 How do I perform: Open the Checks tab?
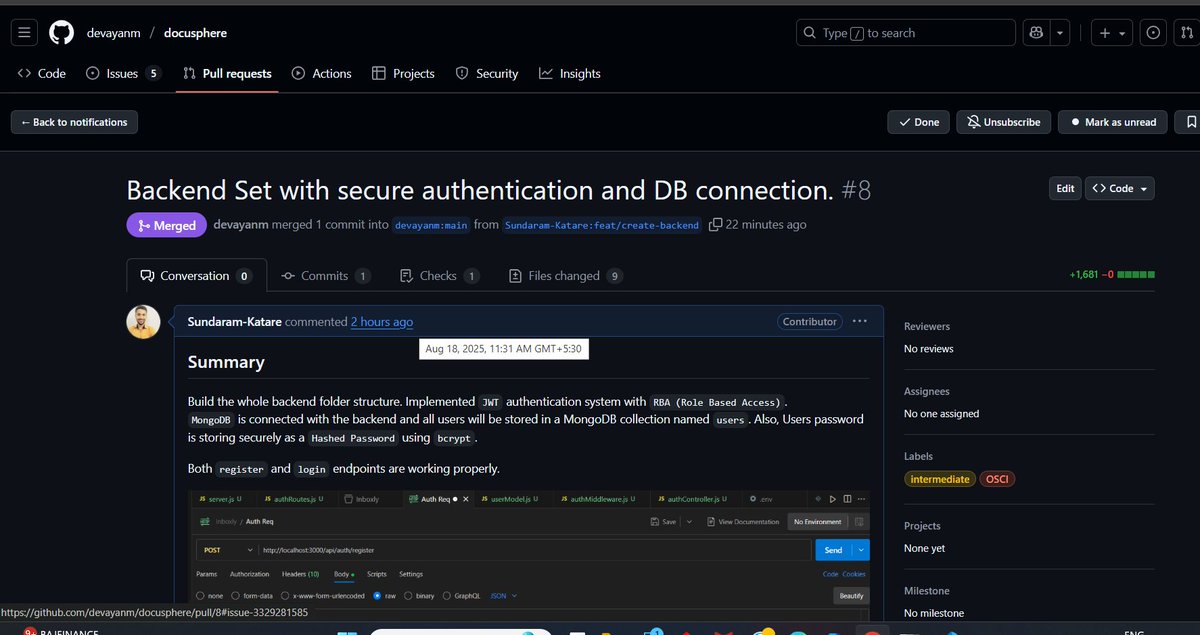click(439, 275)
